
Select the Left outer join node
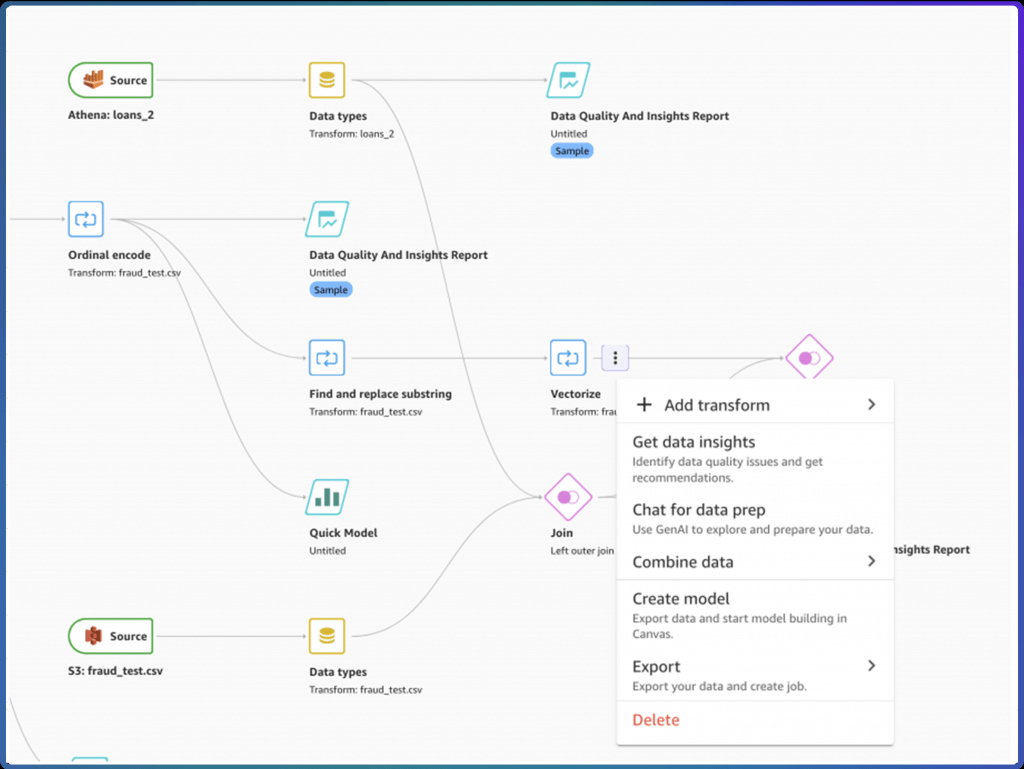tap(568, 497)
